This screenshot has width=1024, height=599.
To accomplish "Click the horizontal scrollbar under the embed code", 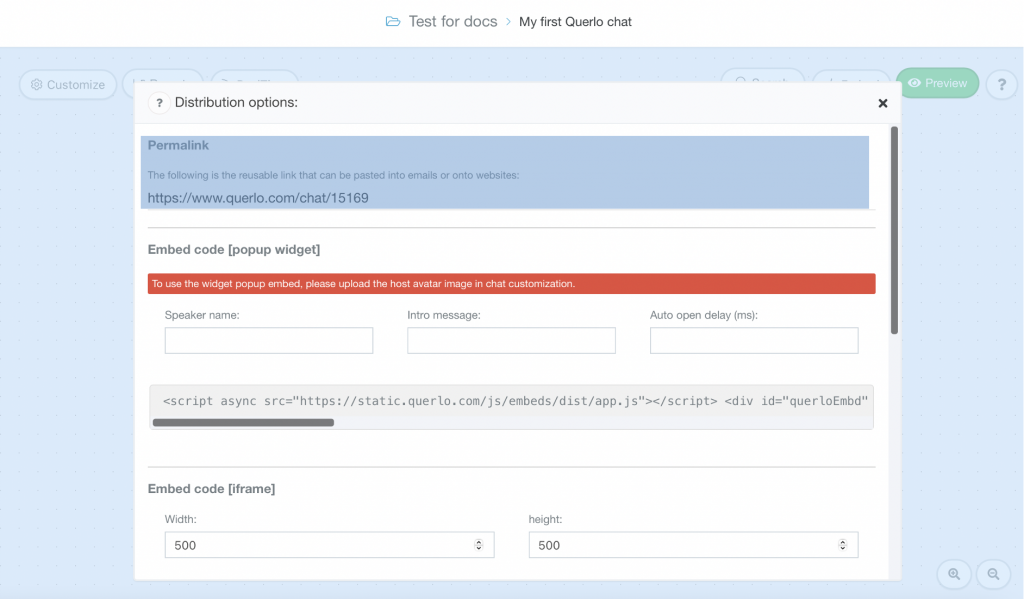I will tap(244, 423).
